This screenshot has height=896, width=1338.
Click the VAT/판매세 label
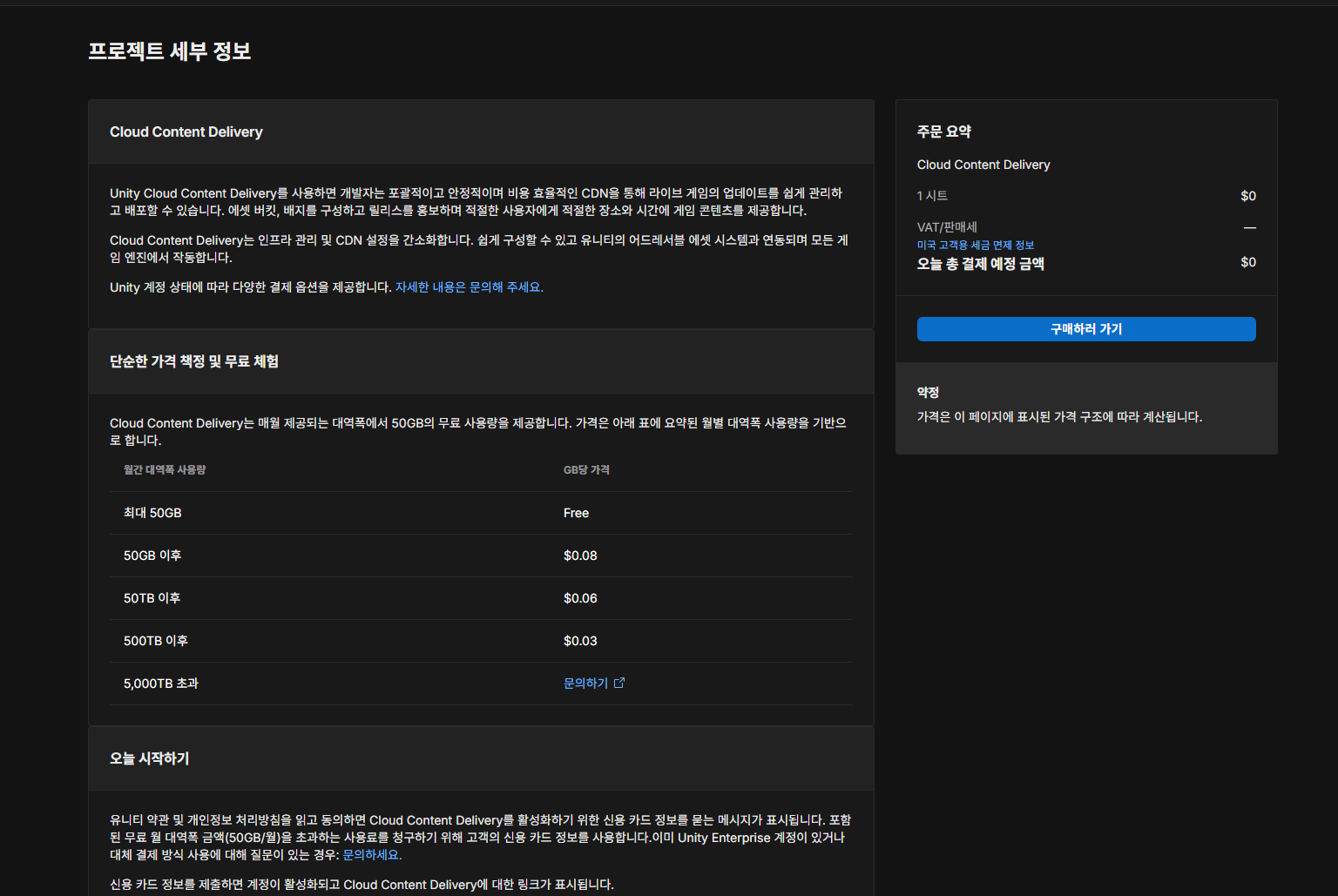click(x=947, y=227)
